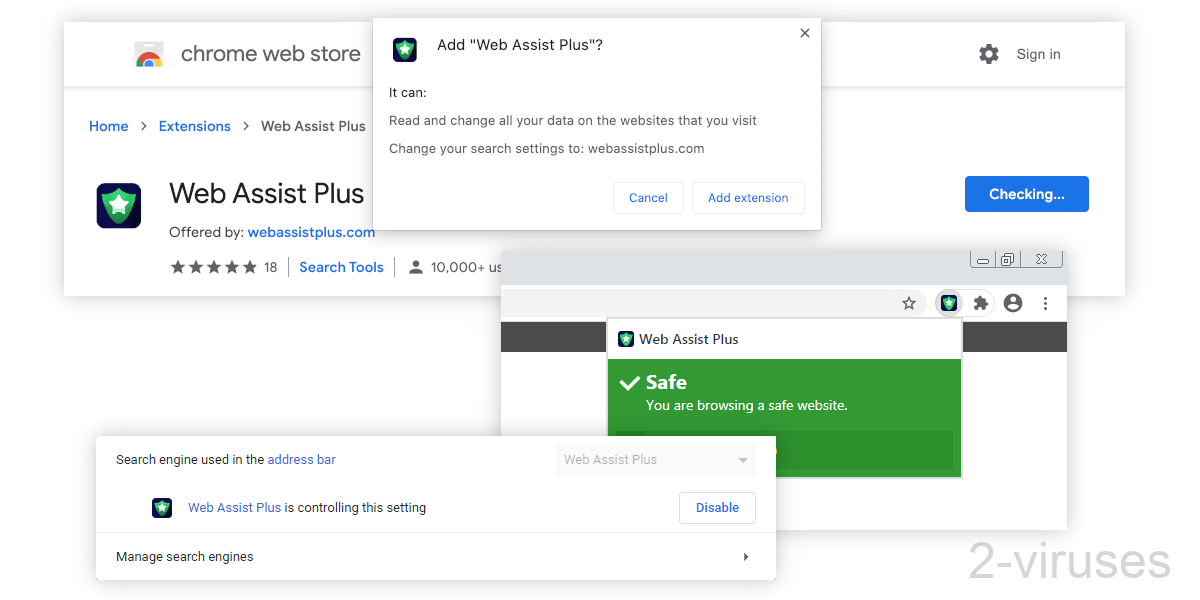Click the Chrome Web Store logo
Image resolution: width=1200 pixels, height=600 pixels.
[148, 54]
